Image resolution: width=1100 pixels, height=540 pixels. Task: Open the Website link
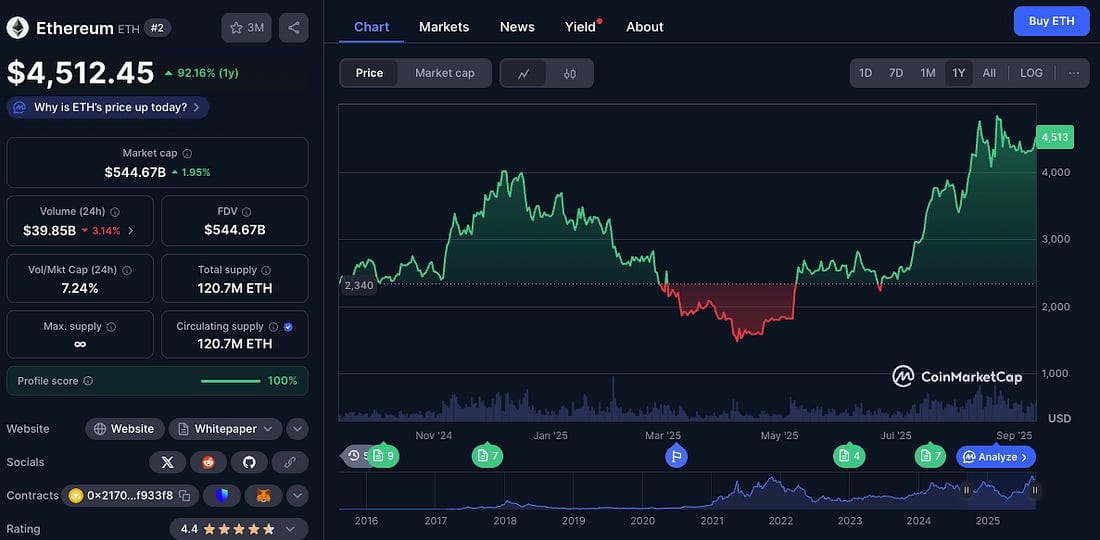click(x=125, y=428)
